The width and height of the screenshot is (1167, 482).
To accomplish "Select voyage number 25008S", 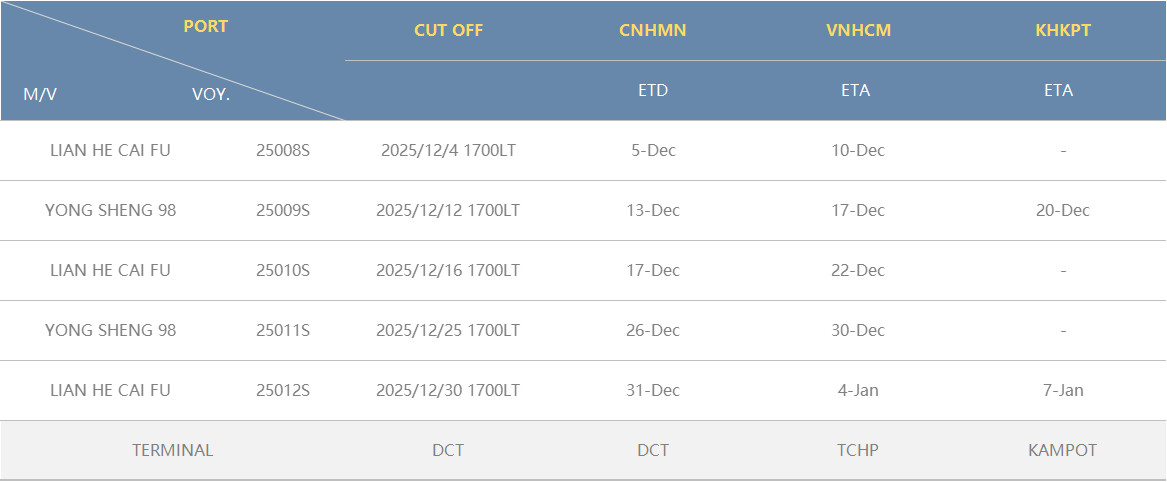I will tap(283, 151).
